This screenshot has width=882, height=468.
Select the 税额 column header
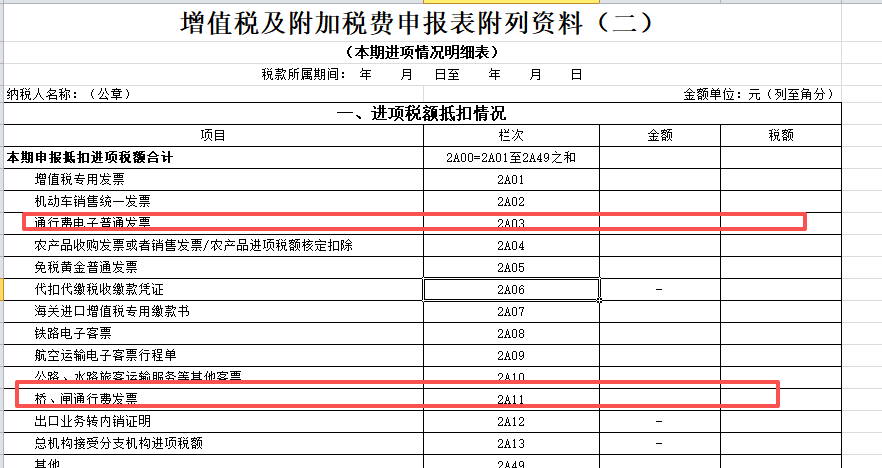781,136
